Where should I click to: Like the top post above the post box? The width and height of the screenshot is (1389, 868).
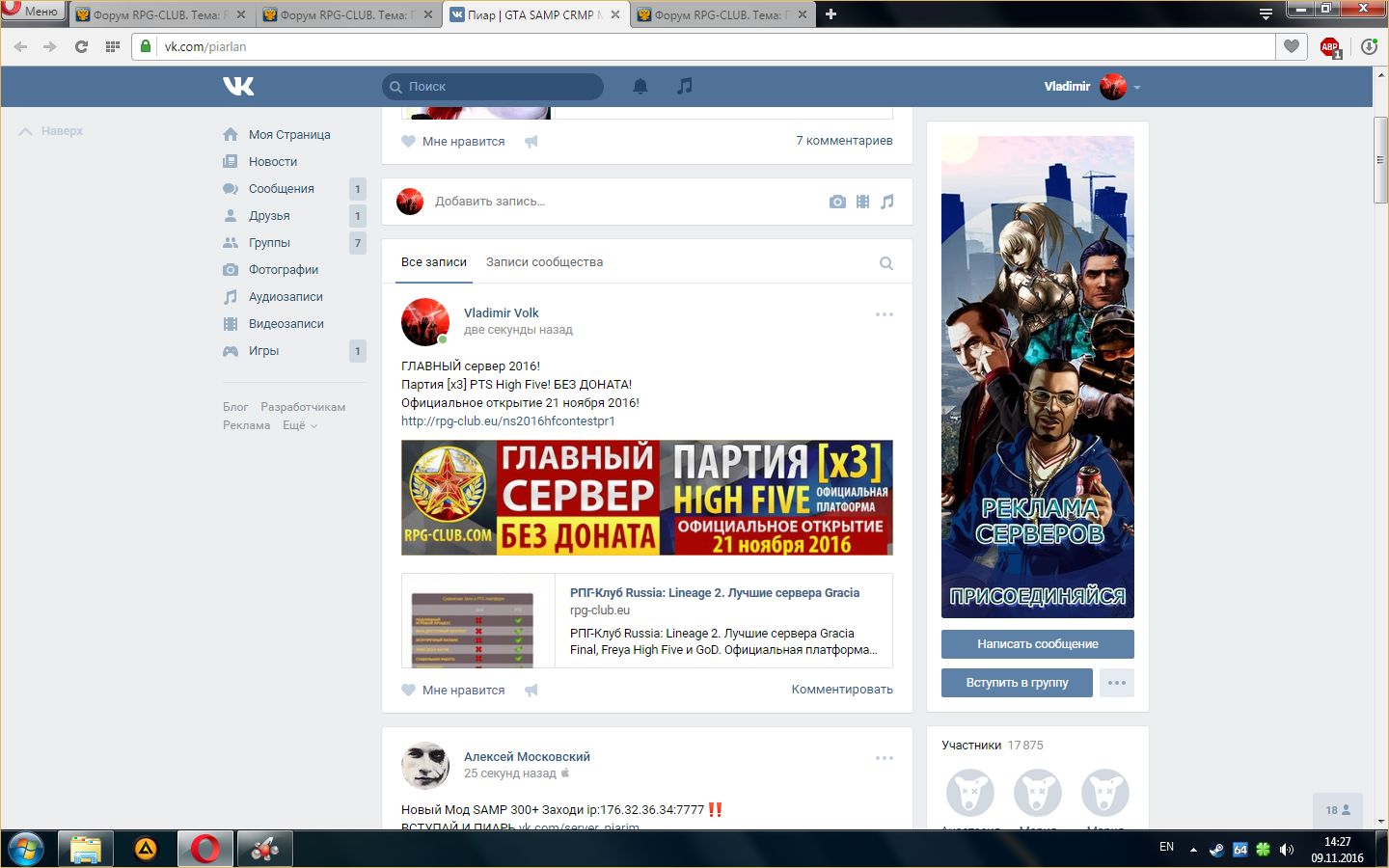pos(453,142)
